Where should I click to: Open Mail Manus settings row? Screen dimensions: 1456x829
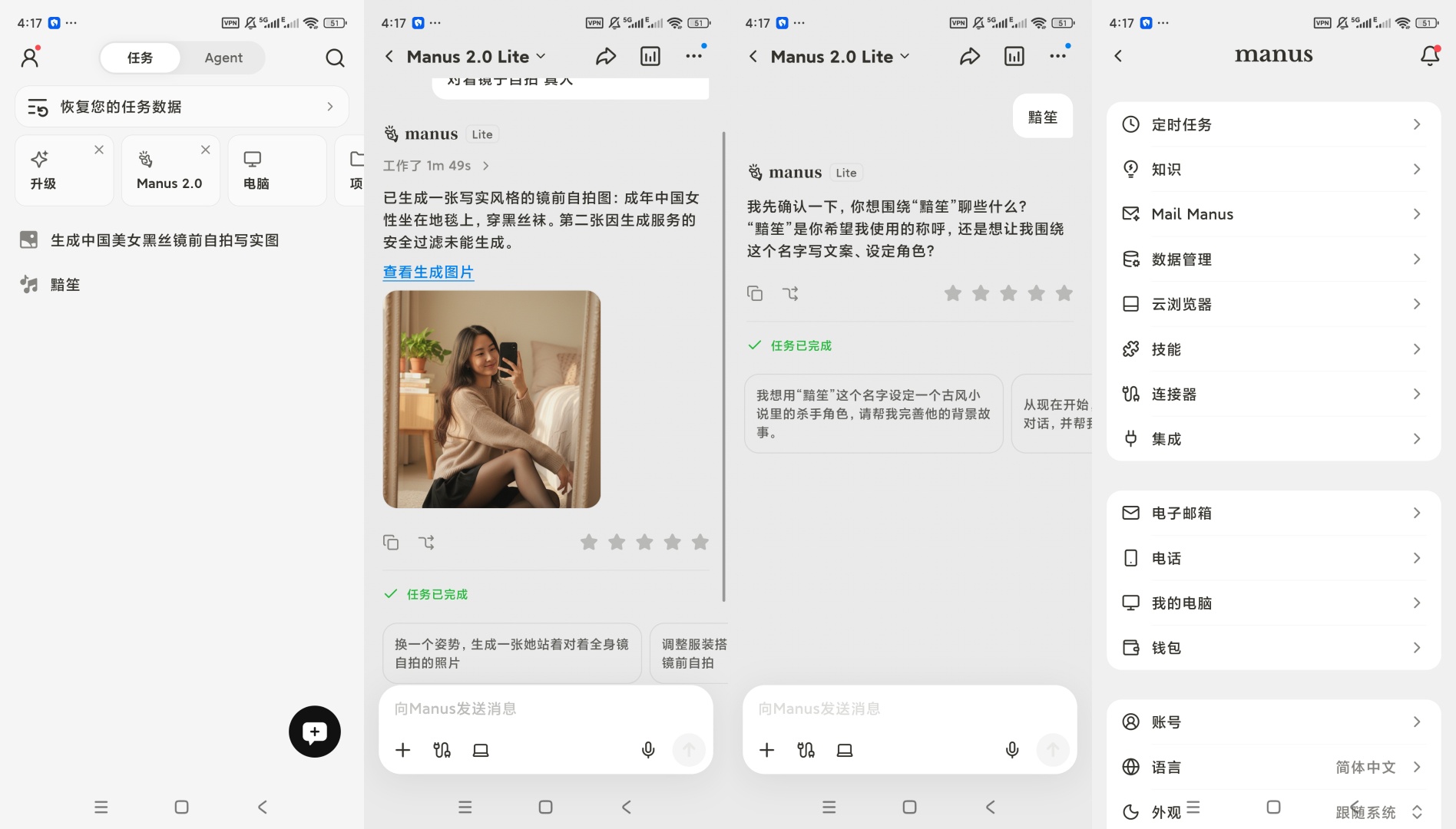tap(1273, 214)
